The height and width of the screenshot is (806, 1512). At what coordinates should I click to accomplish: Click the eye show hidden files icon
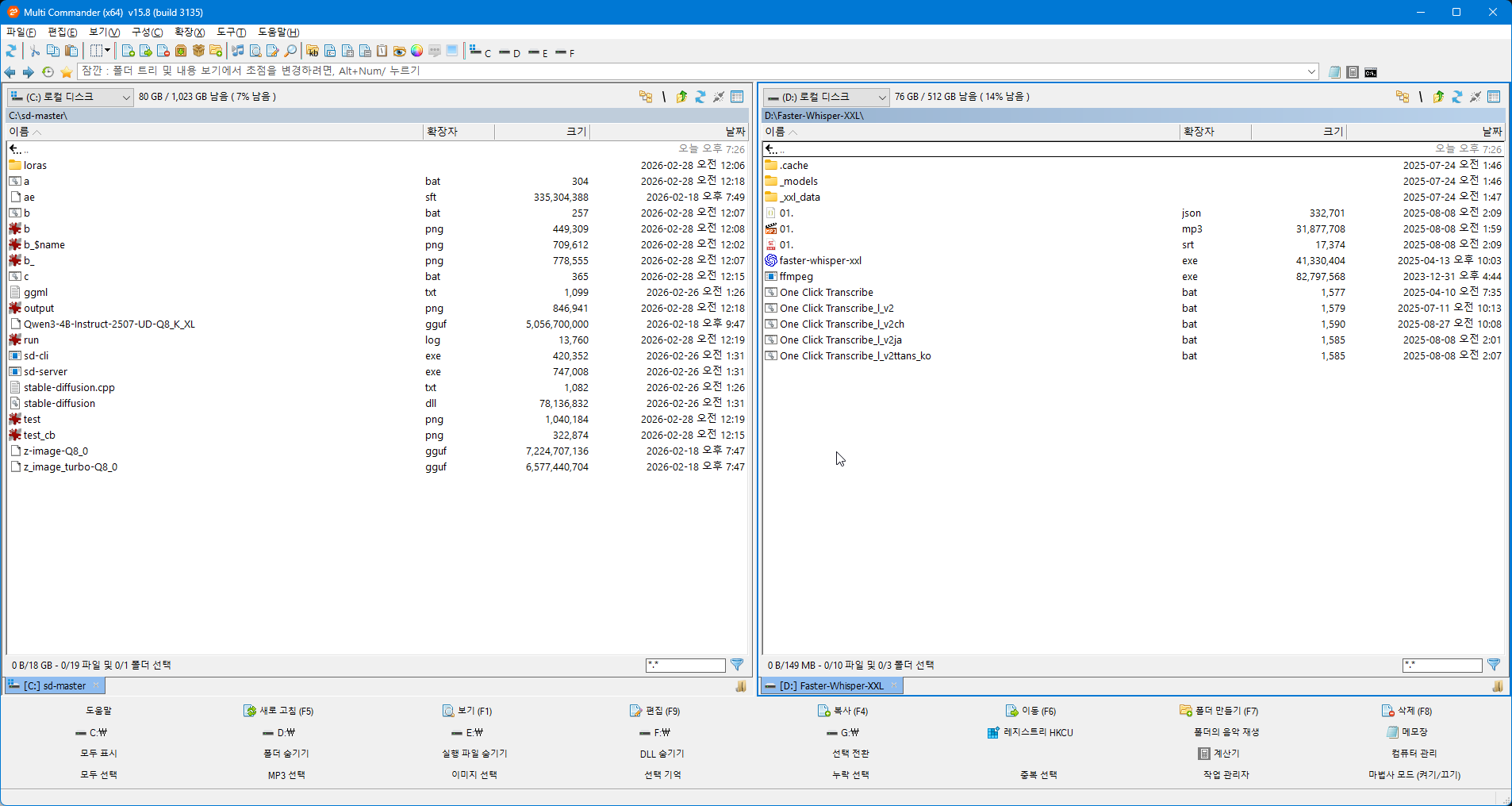click(400, 51)
